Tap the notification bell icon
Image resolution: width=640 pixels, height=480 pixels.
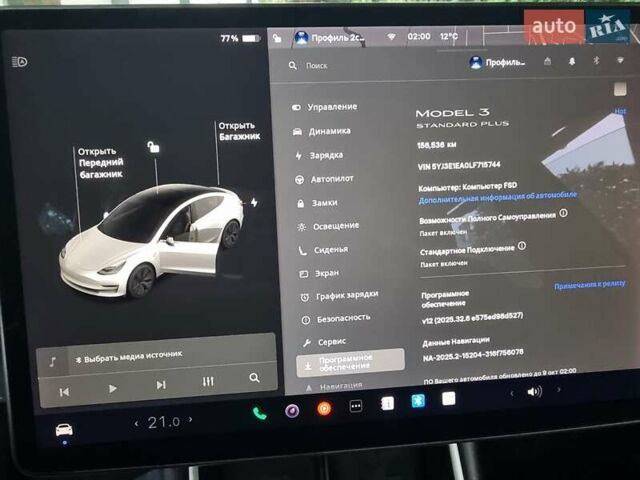pos(573,61)
